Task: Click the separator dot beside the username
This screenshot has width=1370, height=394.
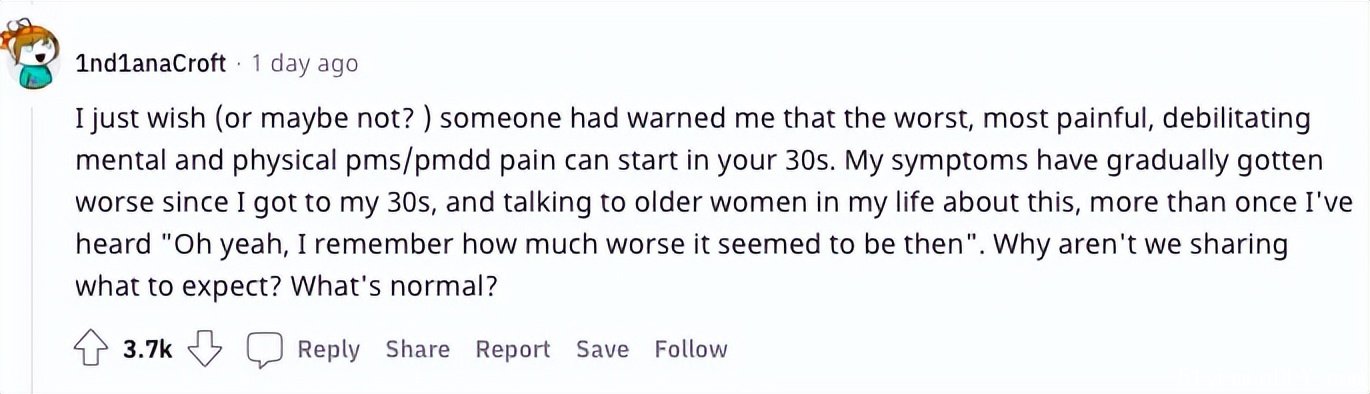Action: point(239,65)
